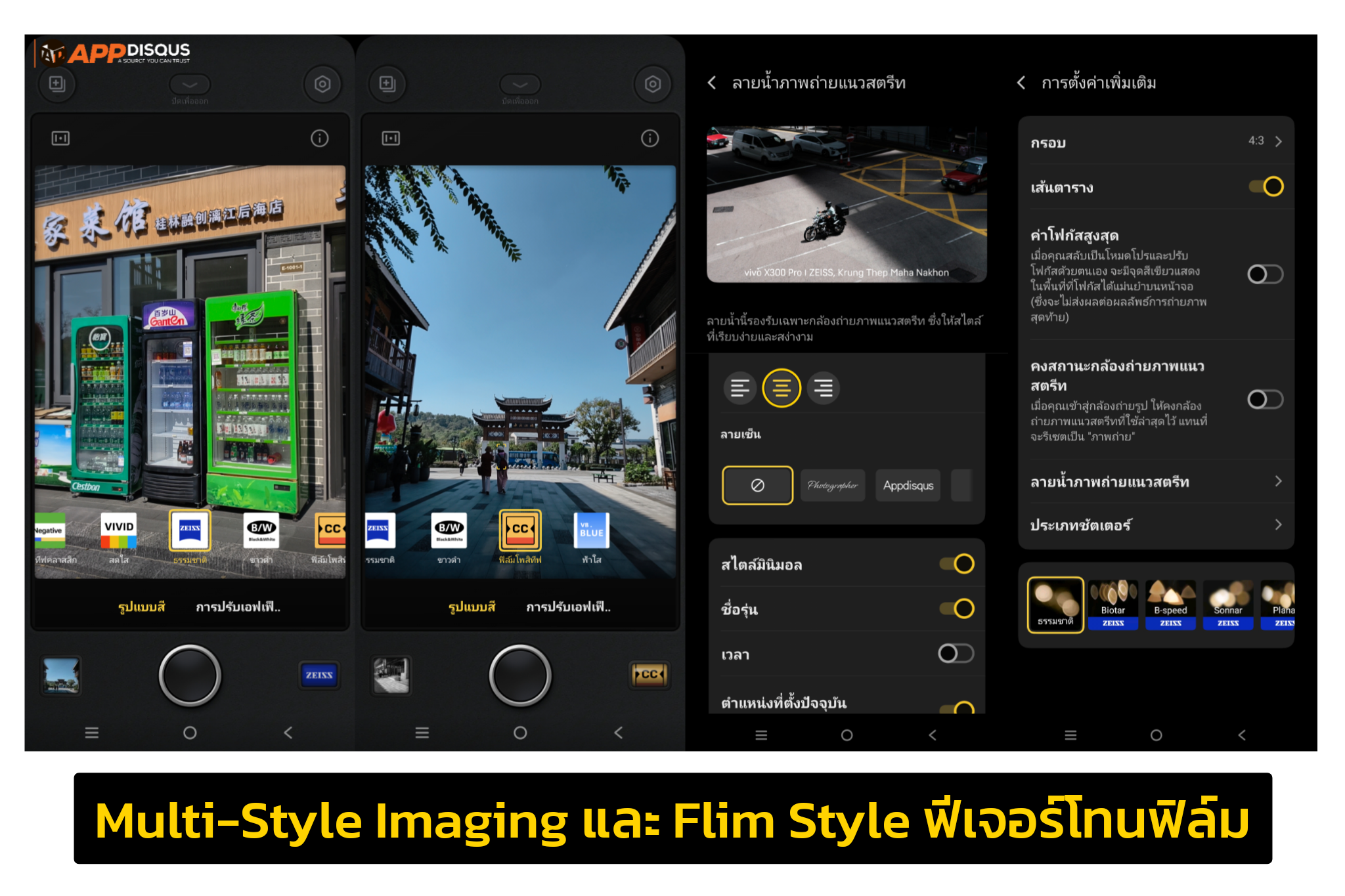1345x896 pixels.
Task: Tap the info icon in left viewfinder
Action: click(319, 139)
